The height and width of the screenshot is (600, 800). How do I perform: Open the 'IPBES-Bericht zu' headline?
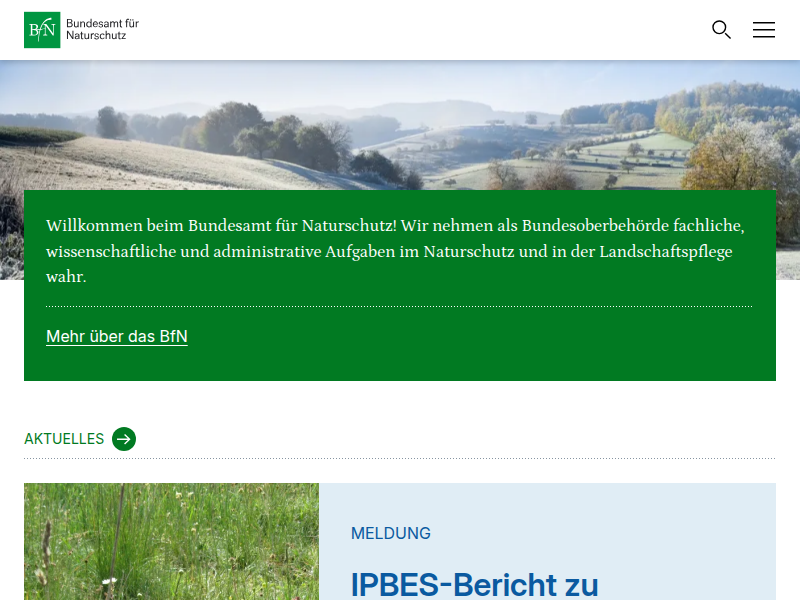tap(474, 584)
